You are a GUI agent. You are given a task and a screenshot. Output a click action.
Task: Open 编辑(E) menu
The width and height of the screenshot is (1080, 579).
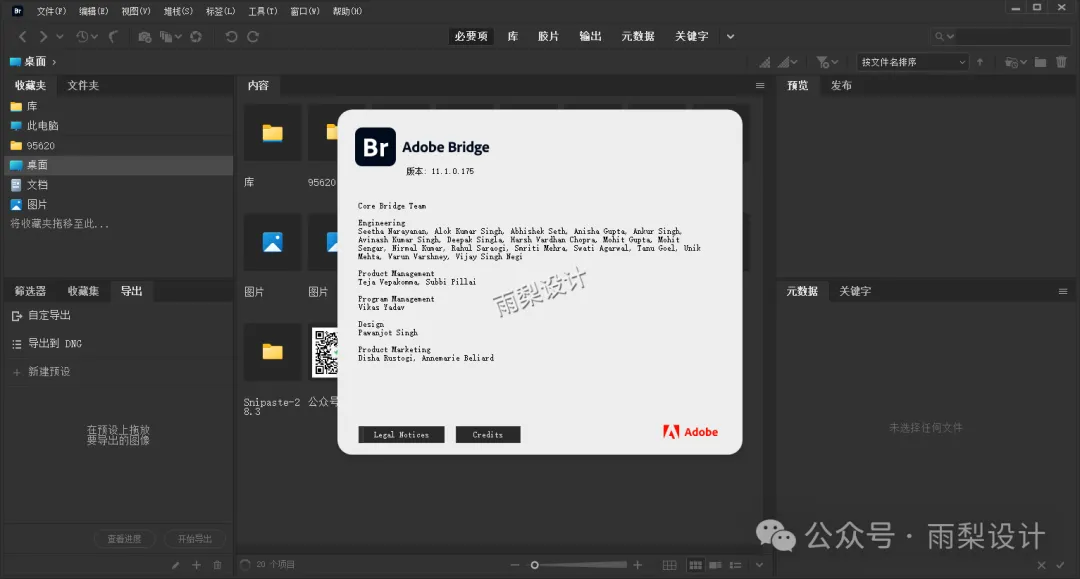pos(94,11)
